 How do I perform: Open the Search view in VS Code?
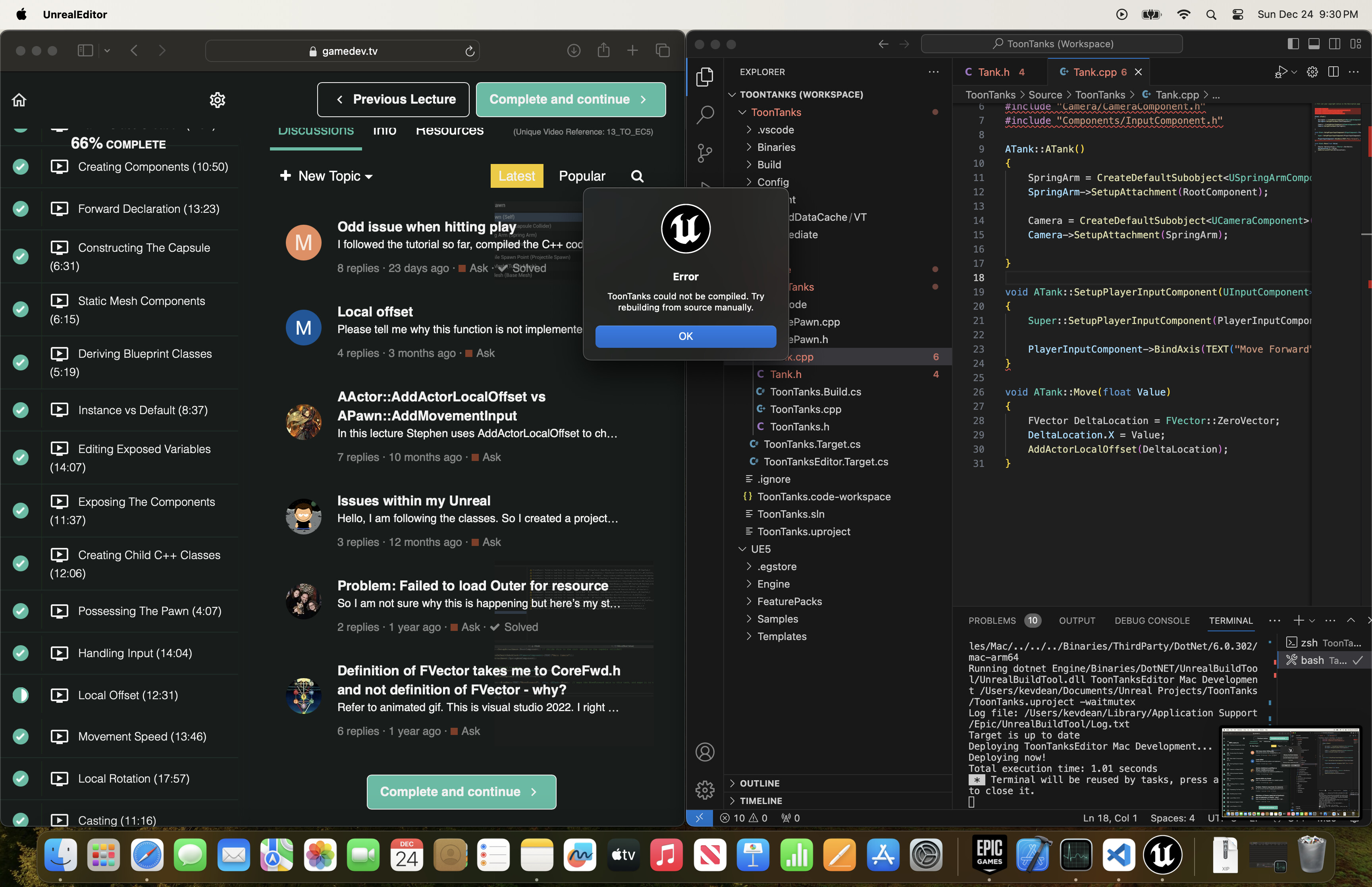point(705,115)
